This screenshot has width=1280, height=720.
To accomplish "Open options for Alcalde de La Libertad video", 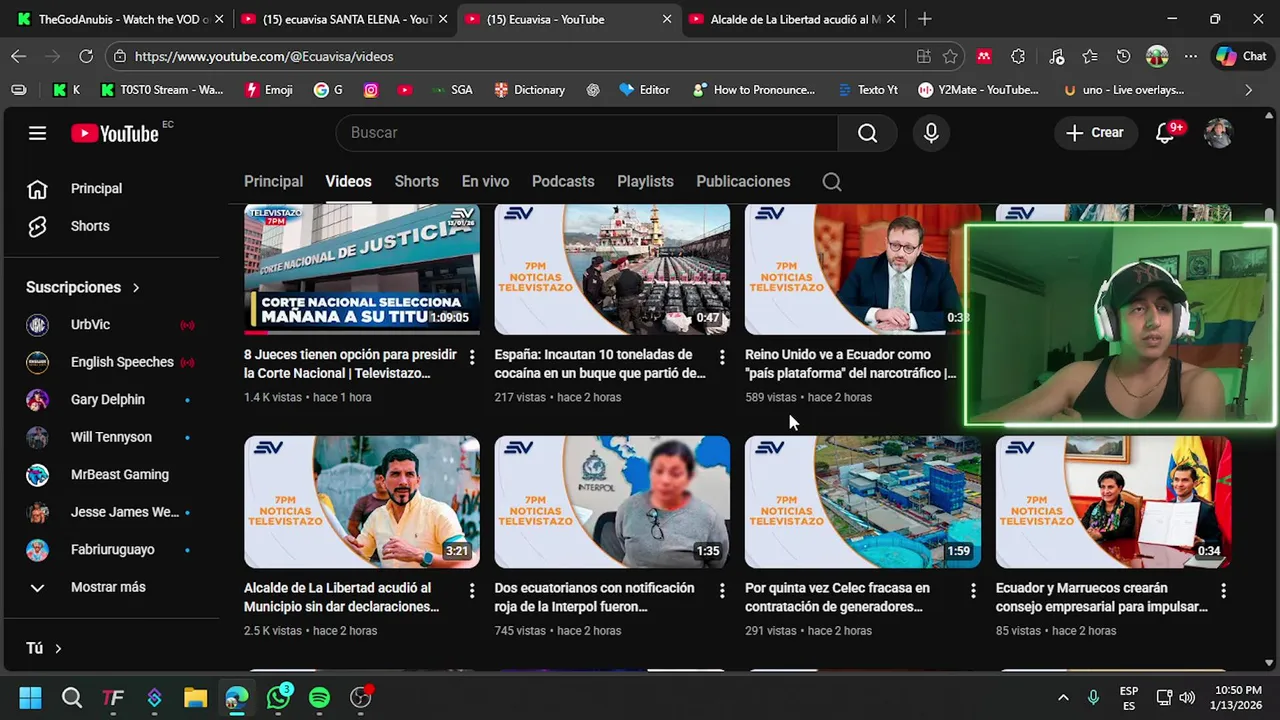I will click(x=472, y=591).
